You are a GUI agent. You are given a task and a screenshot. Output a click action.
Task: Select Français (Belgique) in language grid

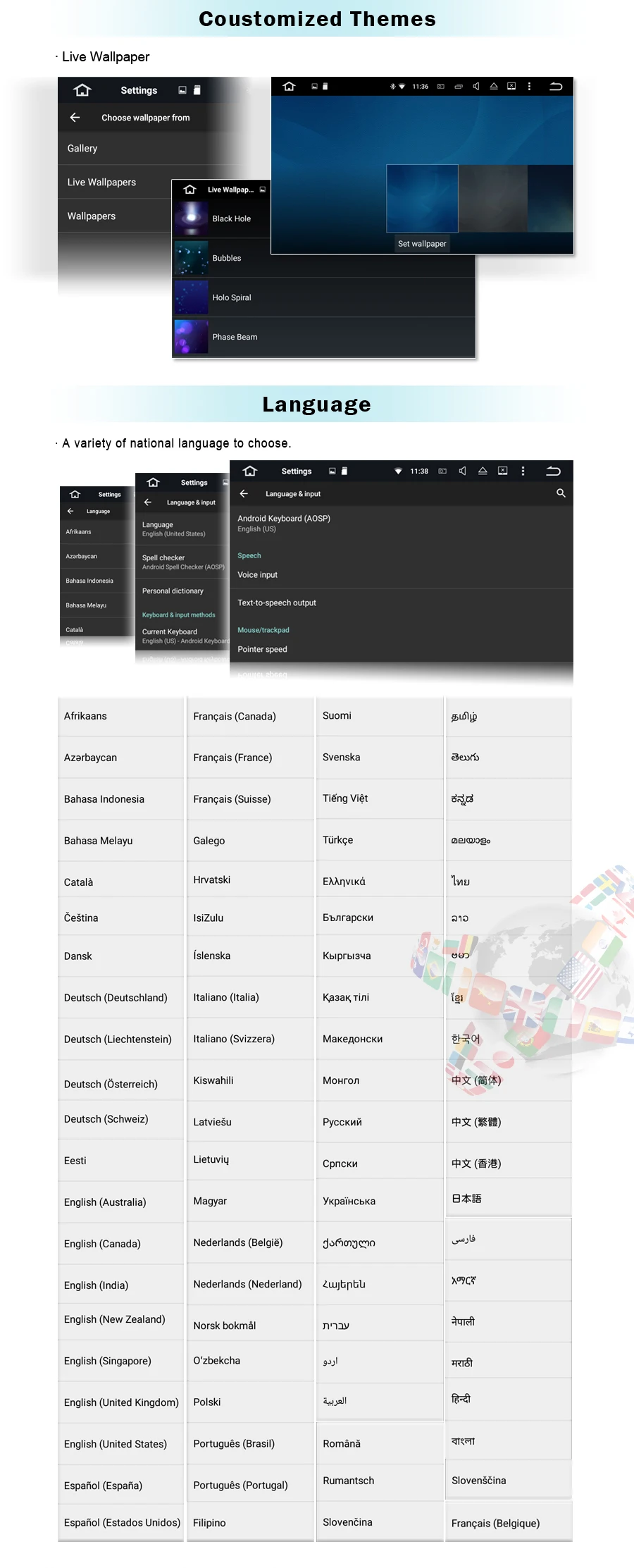(x=509, y=1523)
